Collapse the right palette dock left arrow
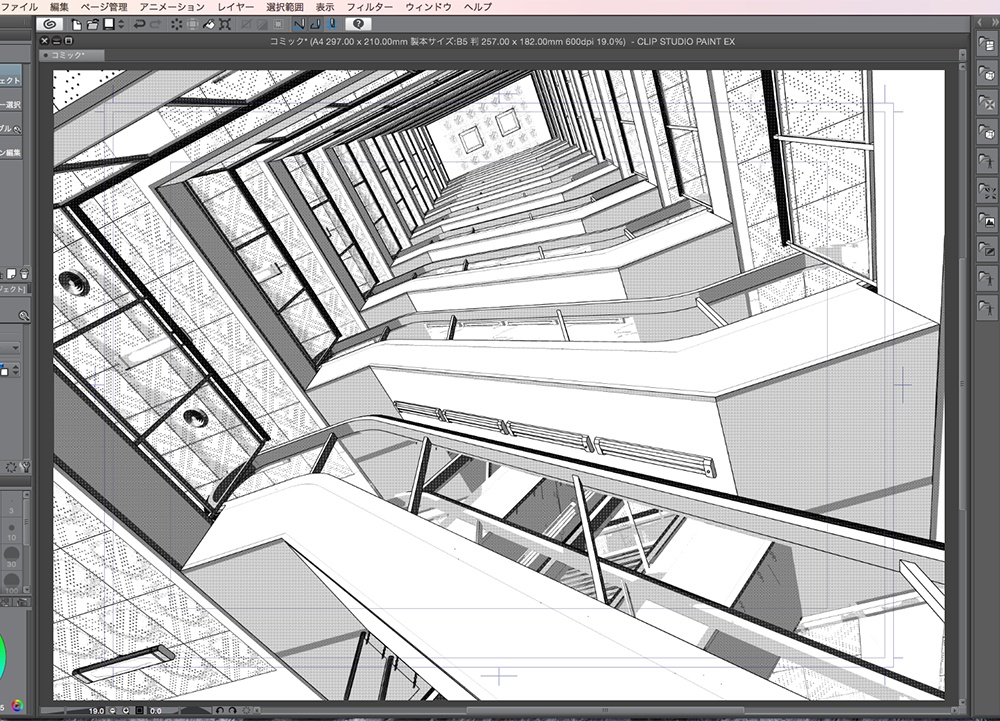The height and width of the screenshot is (721, 1000). tap(979, 22)
